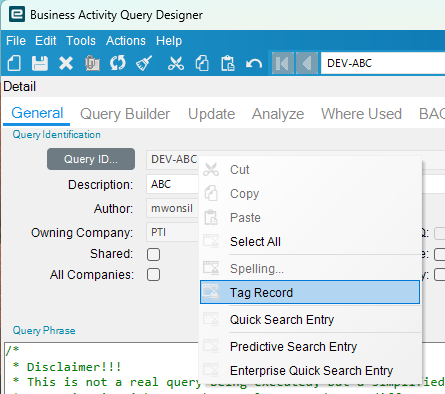Open the File menu
The height and width of the screenshot is (394, 445).
click(16, 41)
